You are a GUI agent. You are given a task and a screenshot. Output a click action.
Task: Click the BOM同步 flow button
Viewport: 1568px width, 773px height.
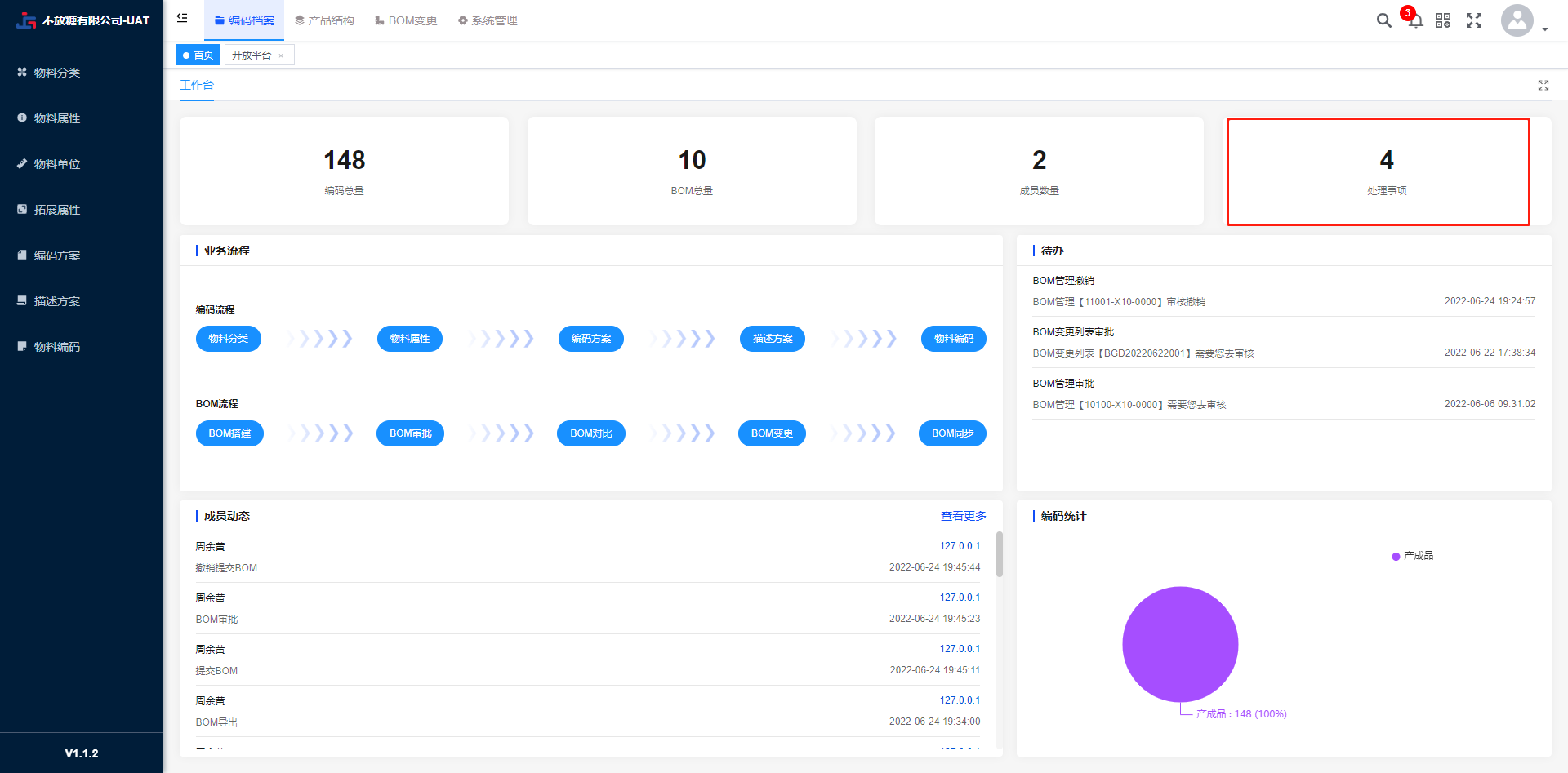coord(952,433)
